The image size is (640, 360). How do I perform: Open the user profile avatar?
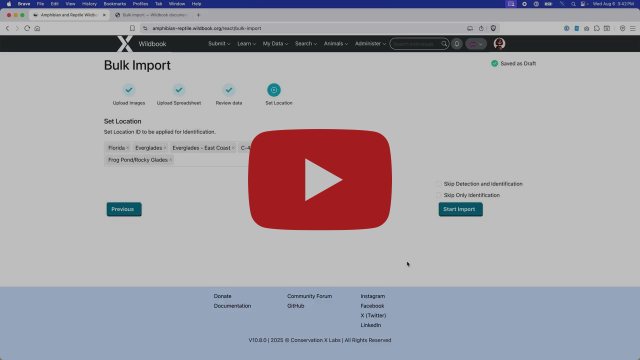[499, 43]
